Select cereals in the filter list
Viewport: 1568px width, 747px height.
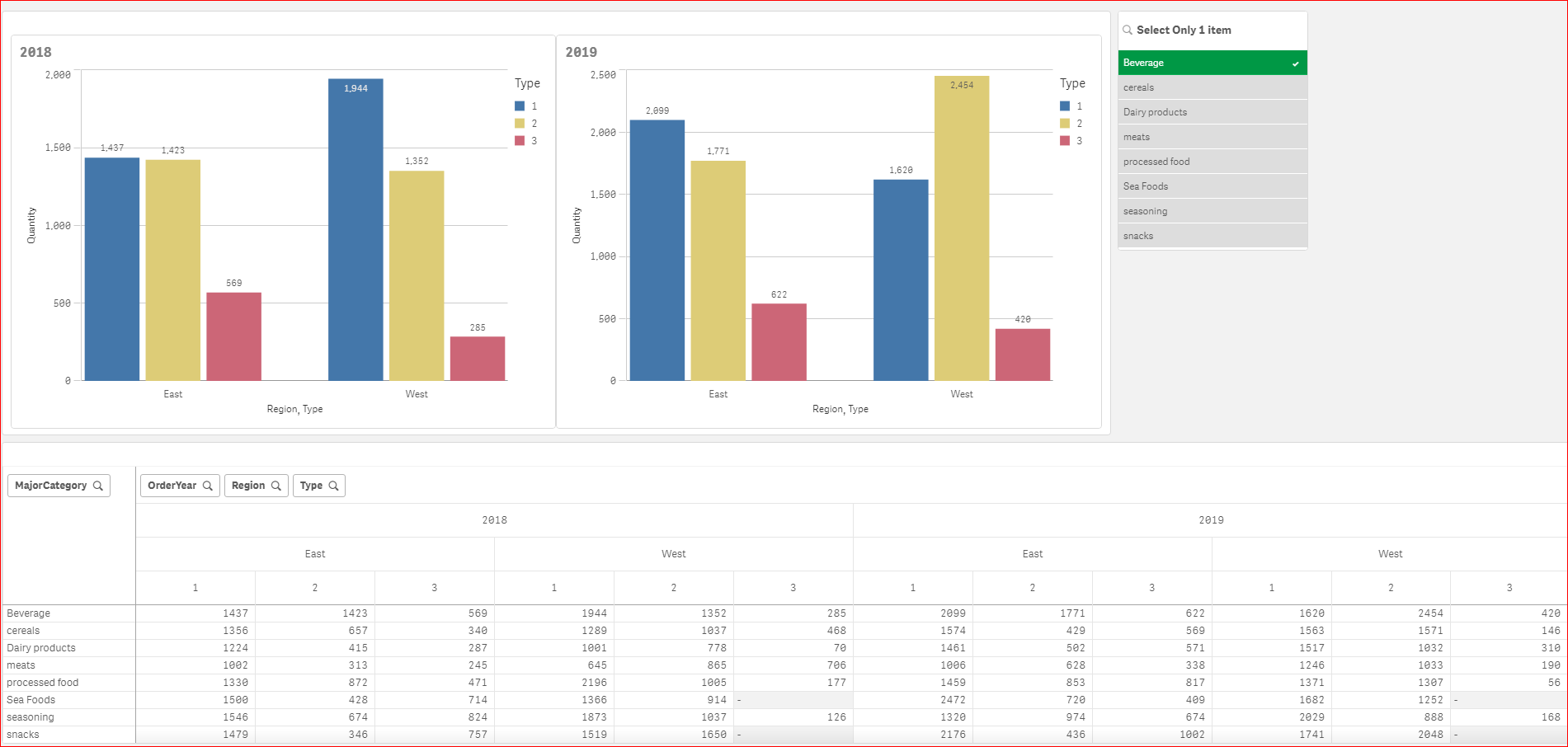coord(1212,87)
